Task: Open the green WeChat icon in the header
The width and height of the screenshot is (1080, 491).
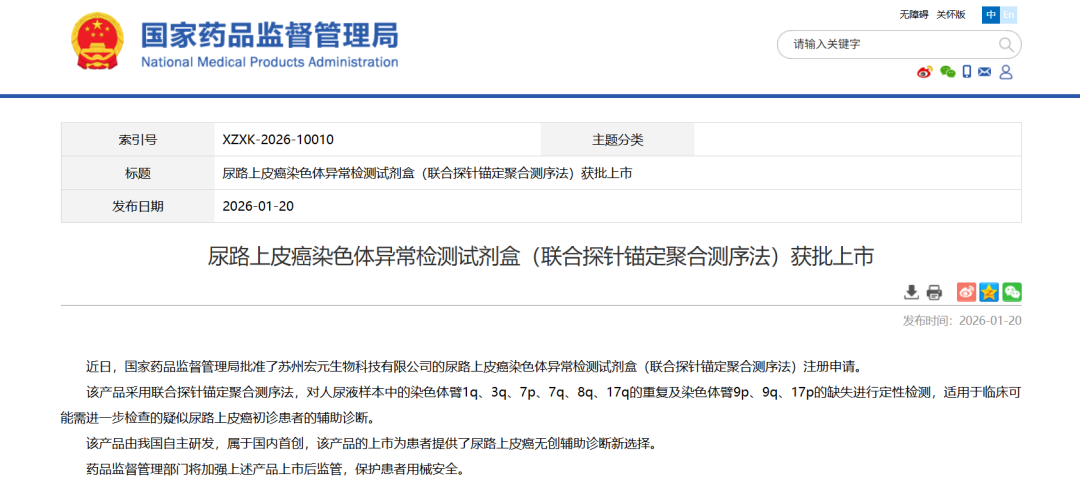Action: [x=946, y=72]
